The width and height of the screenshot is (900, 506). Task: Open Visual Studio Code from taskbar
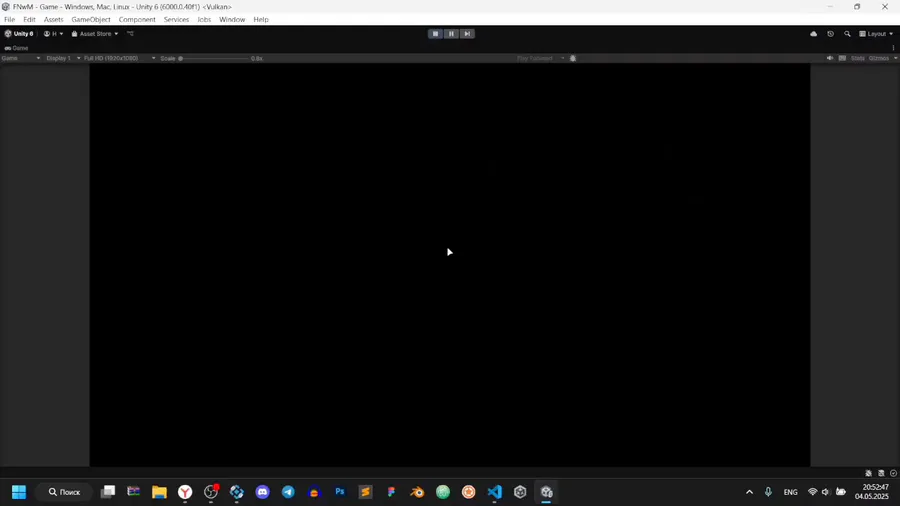click(x=494, y=492)
